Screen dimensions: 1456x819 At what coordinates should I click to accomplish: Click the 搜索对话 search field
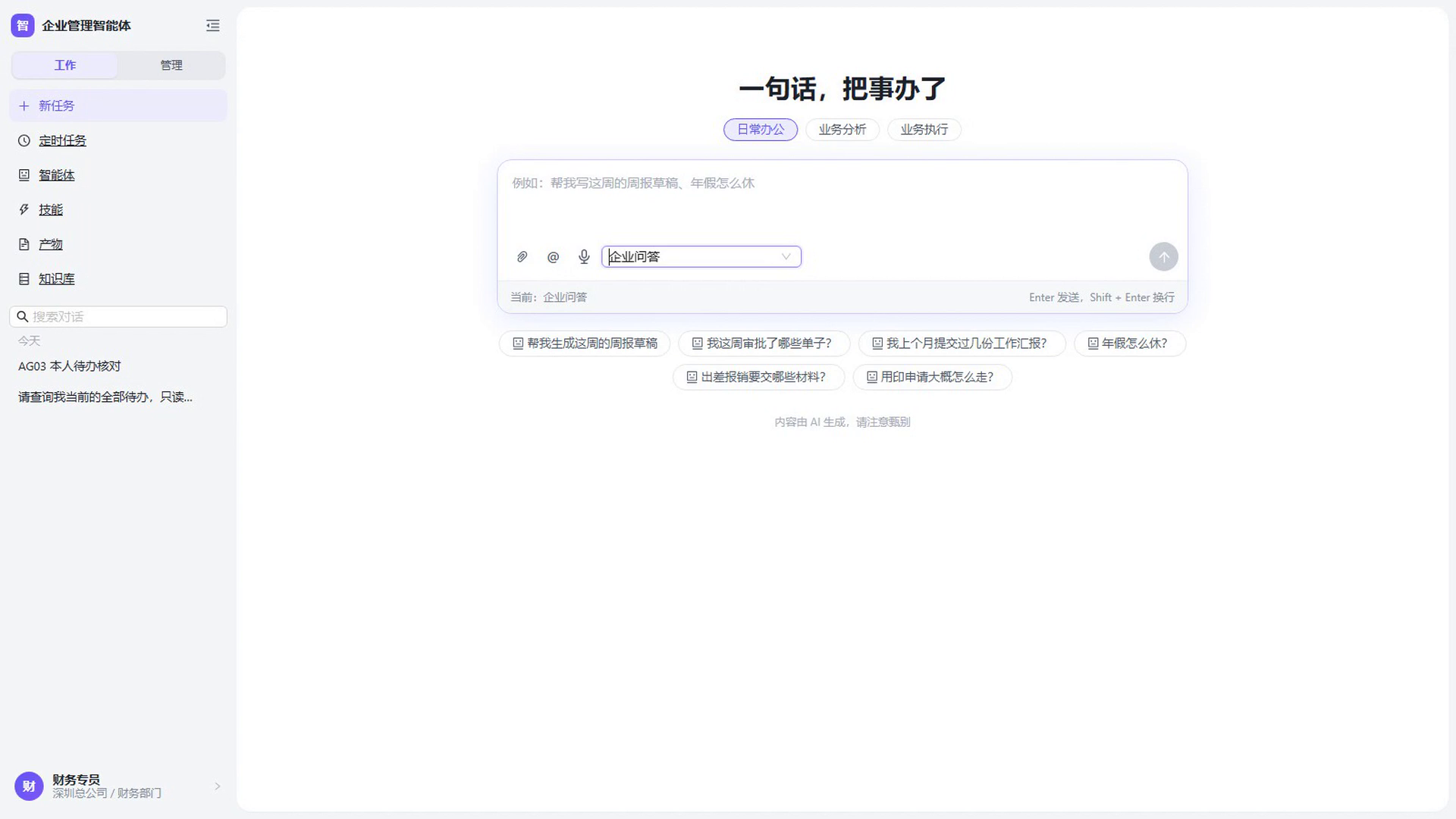coord(118,317)
